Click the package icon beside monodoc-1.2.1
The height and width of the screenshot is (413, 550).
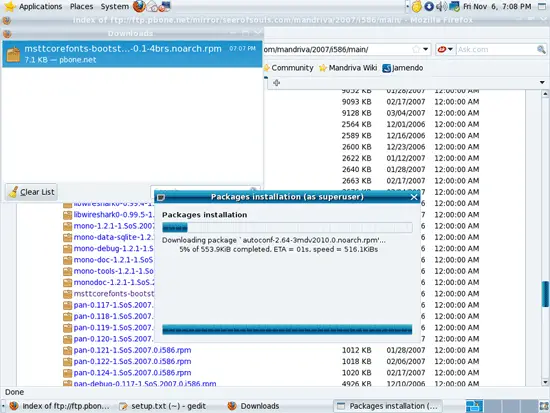[x=67, y=282]
